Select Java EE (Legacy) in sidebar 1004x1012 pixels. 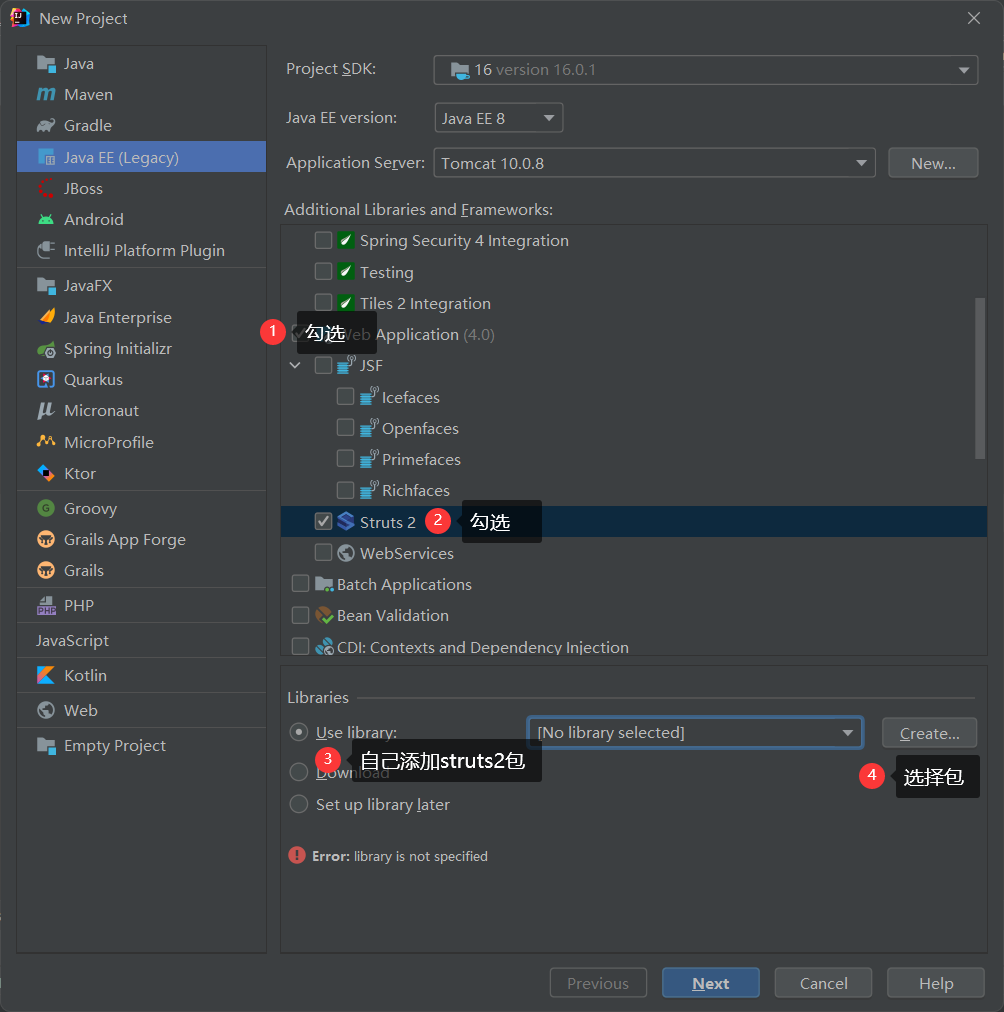click(x=141, y=157)
